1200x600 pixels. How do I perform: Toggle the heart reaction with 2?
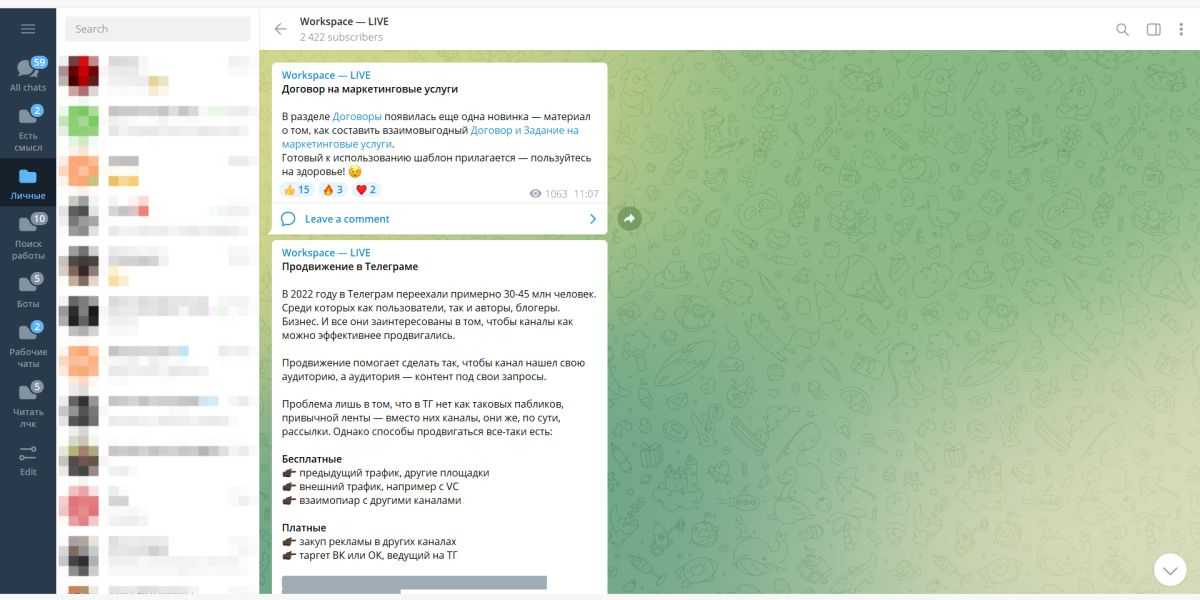pos(366,189)
